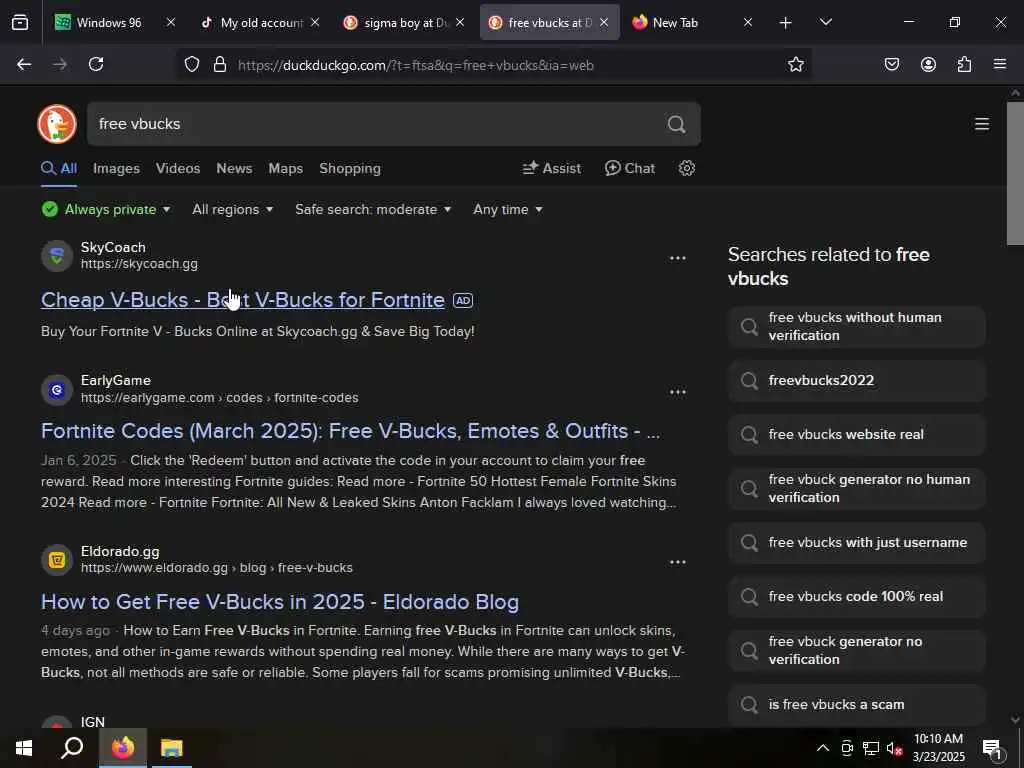Open Fortnite Codes March 2025 result
The height and width of the screenshot is (768, 1024).
coord(351,431)
